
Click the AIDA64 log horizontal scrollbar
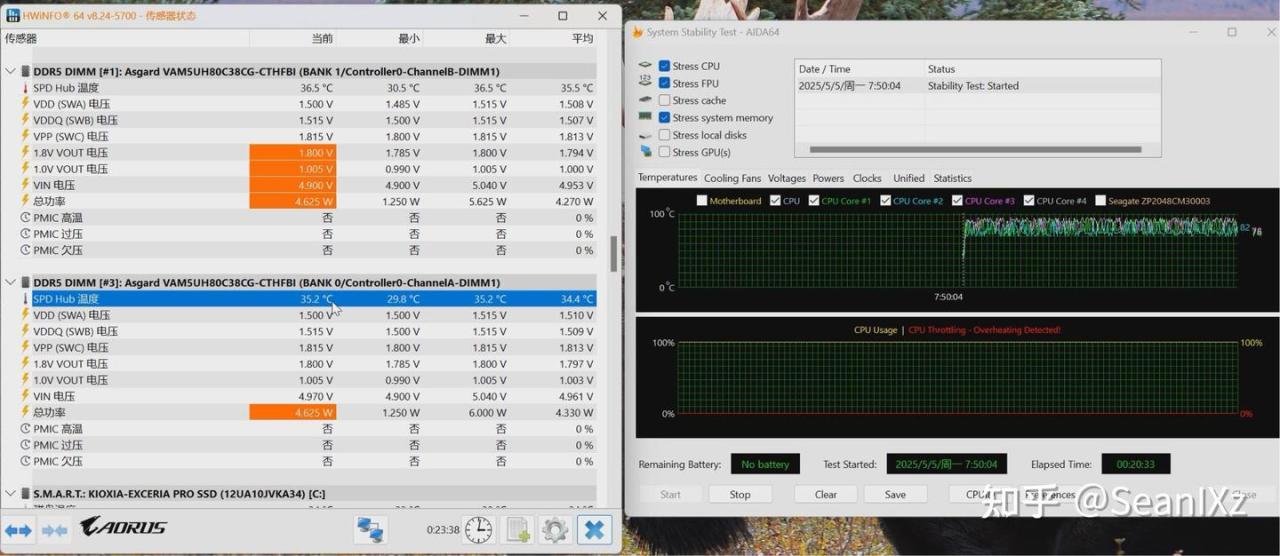coord(976,150)
